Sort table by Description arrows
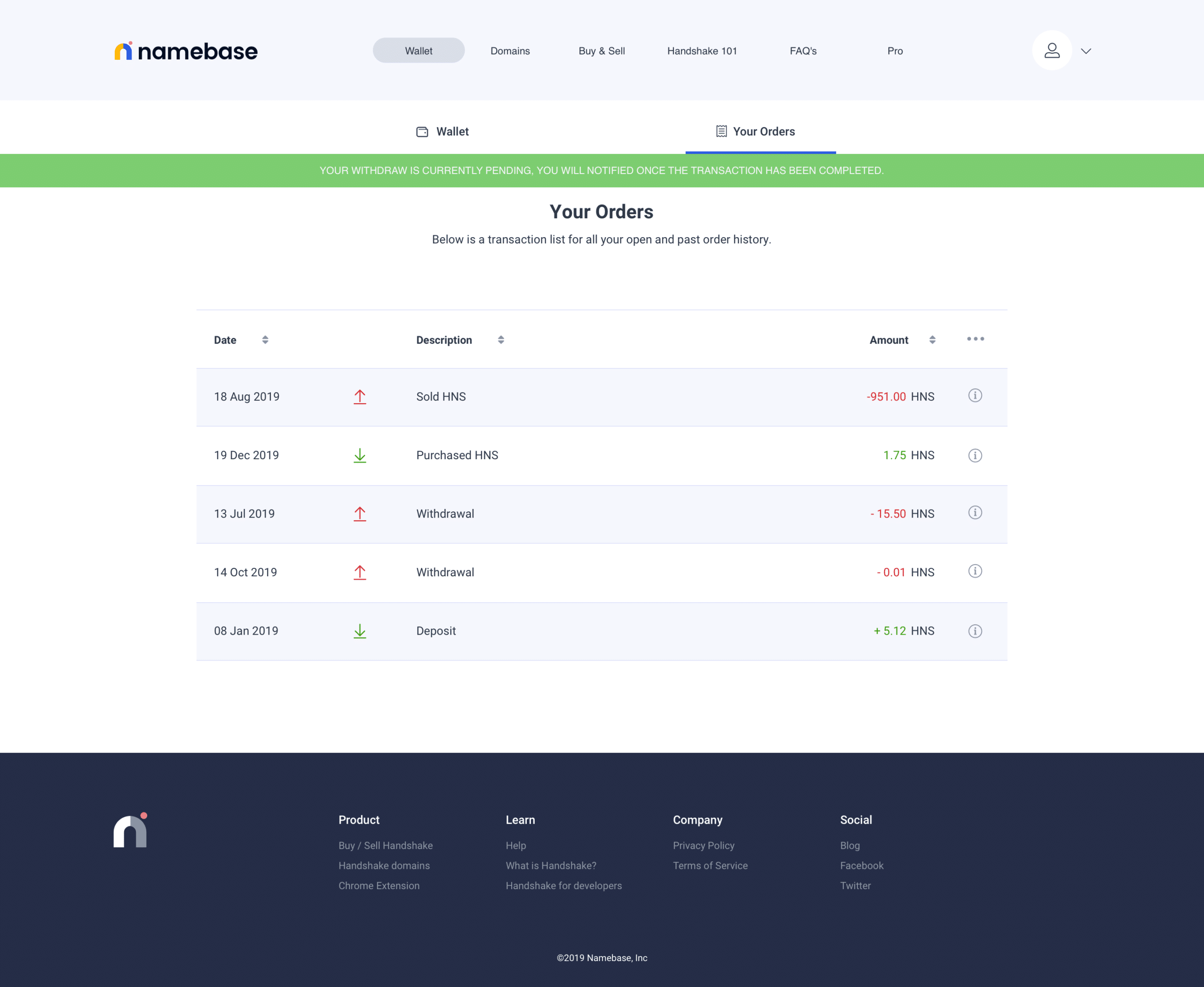Viewport: 1204px width, 987px height. pos(501,340)
